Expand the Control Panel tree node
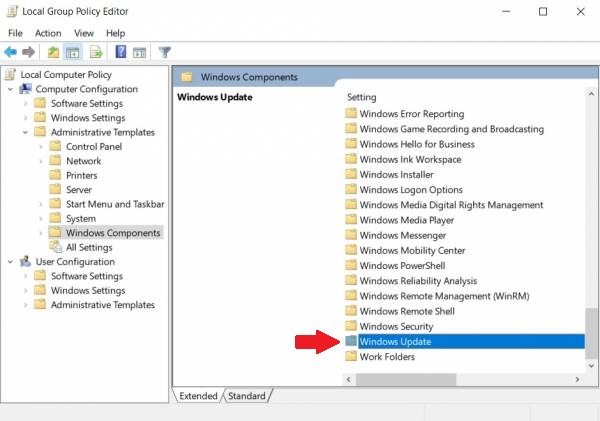 (41, 147)
